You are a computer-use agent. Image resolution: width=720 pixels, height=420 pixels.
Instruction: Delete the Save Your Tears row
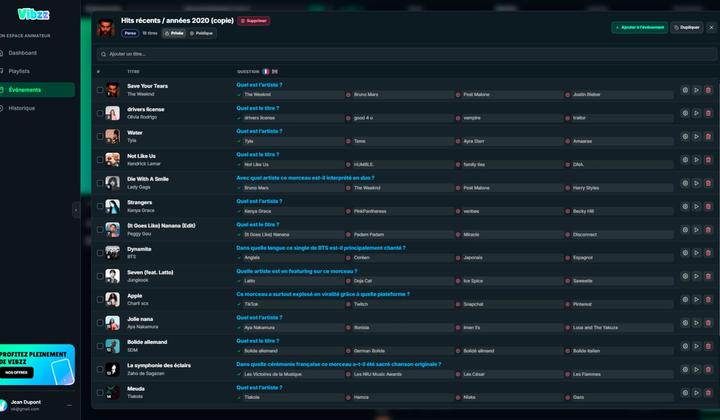point(708,90)
